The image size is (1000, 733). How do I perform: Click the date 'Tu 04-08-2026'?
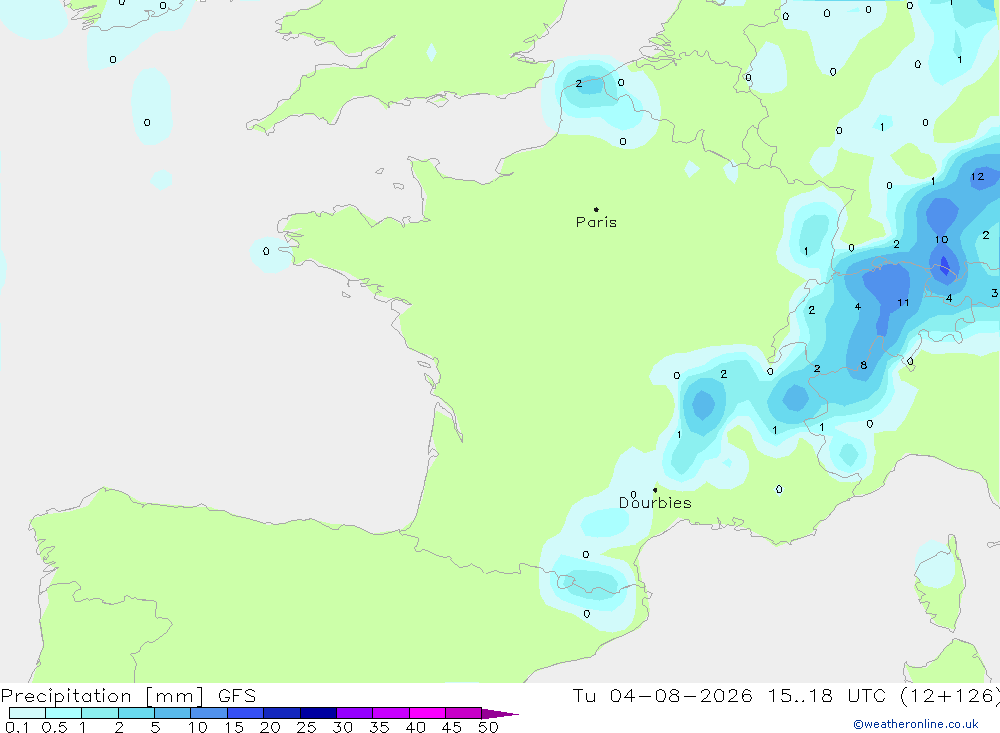click(662, 695)
